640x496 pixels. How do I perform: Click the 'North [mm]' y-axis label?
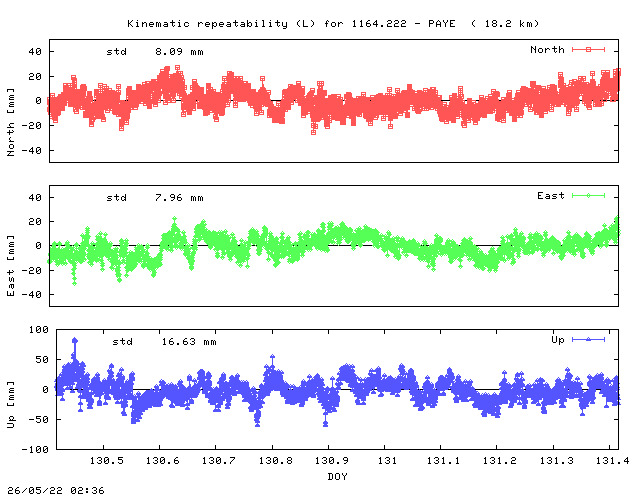11,122
